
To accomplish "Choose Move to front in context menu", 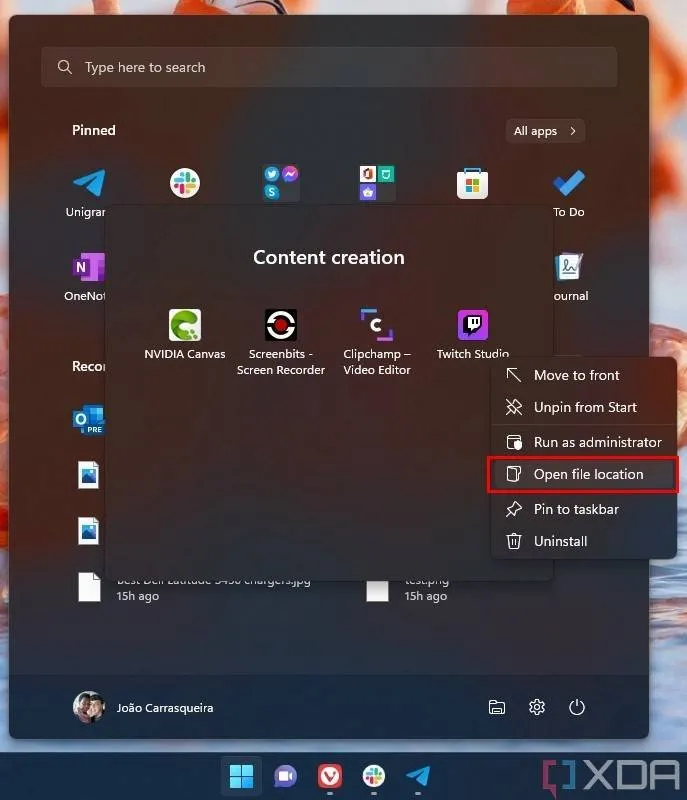I will coord(584,376).
